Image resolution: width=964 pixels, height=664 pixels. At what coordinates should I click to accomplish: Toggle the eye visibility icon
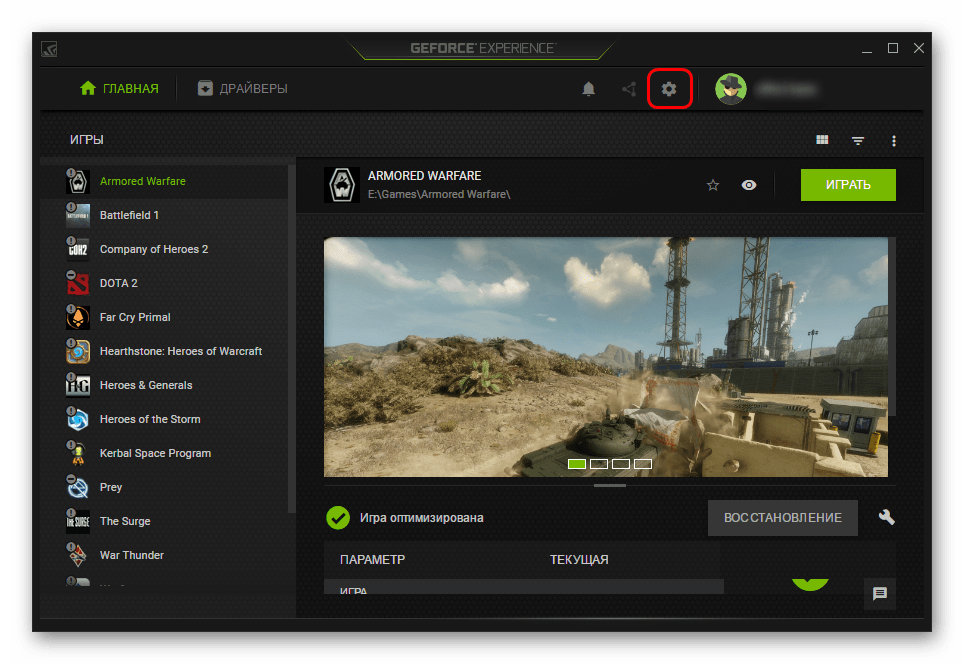click(x=749, y=185)
